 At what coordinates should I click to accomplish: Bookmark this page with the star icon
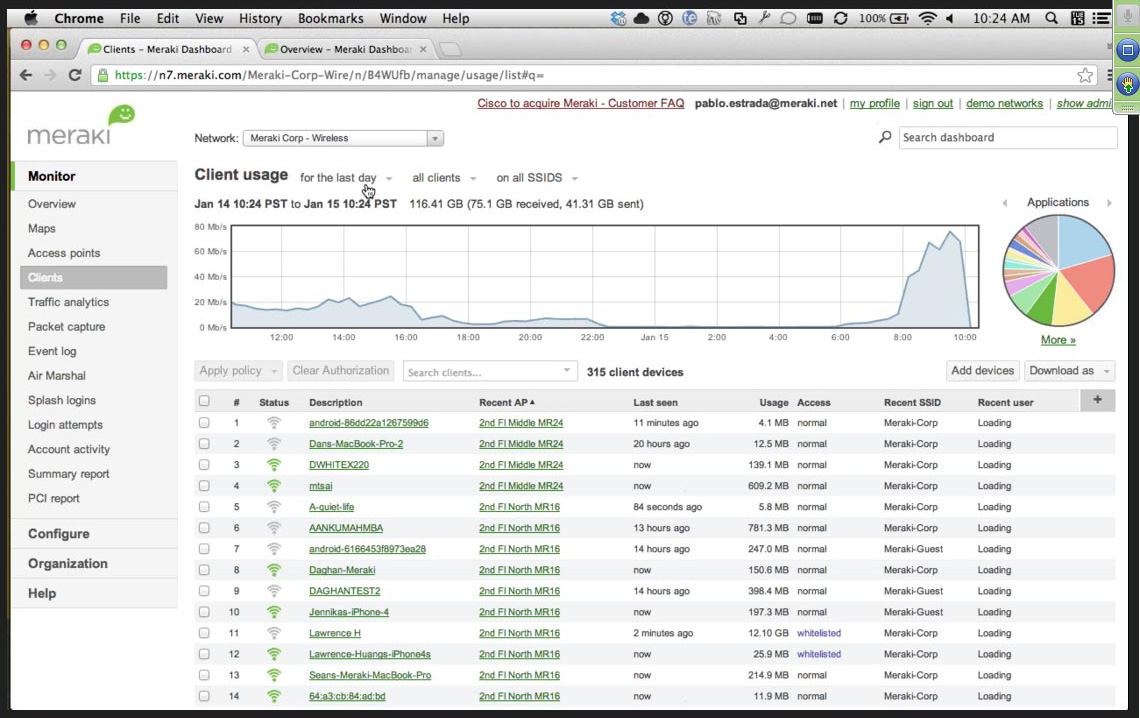[1085, 75]
